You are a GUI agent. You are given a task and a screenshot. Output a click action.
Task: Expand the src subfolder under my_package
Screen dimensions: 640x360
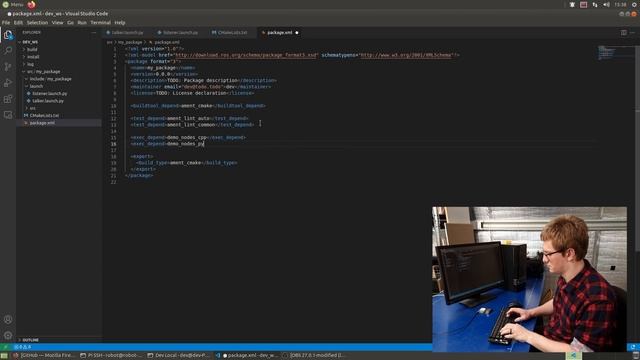32,108
